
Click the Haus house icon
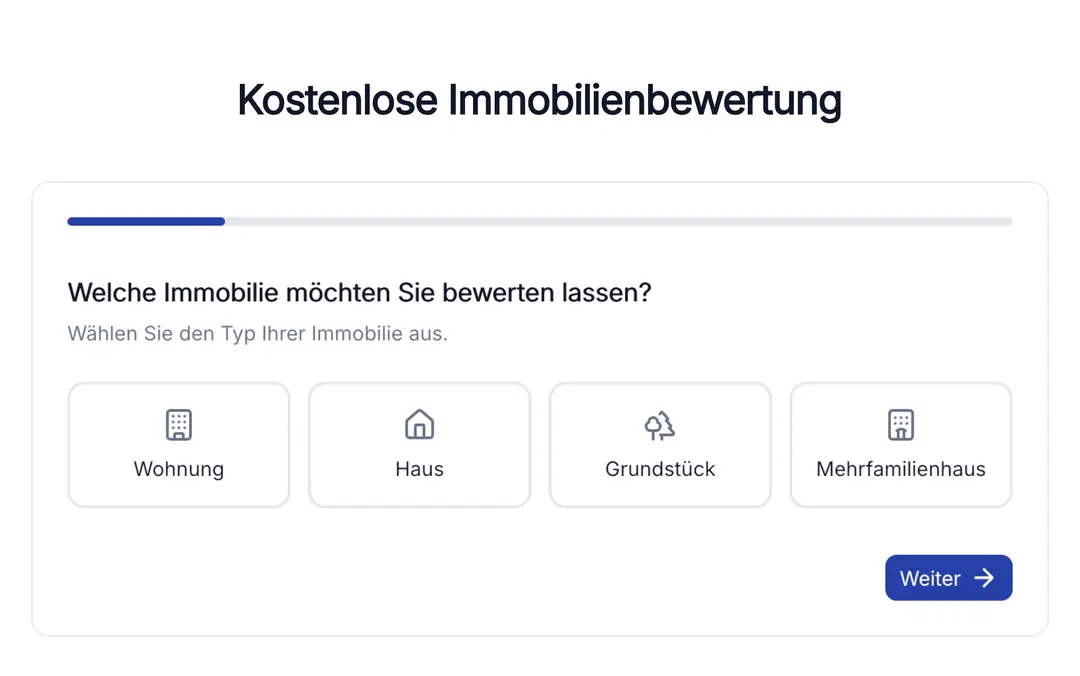pos(419,423)
